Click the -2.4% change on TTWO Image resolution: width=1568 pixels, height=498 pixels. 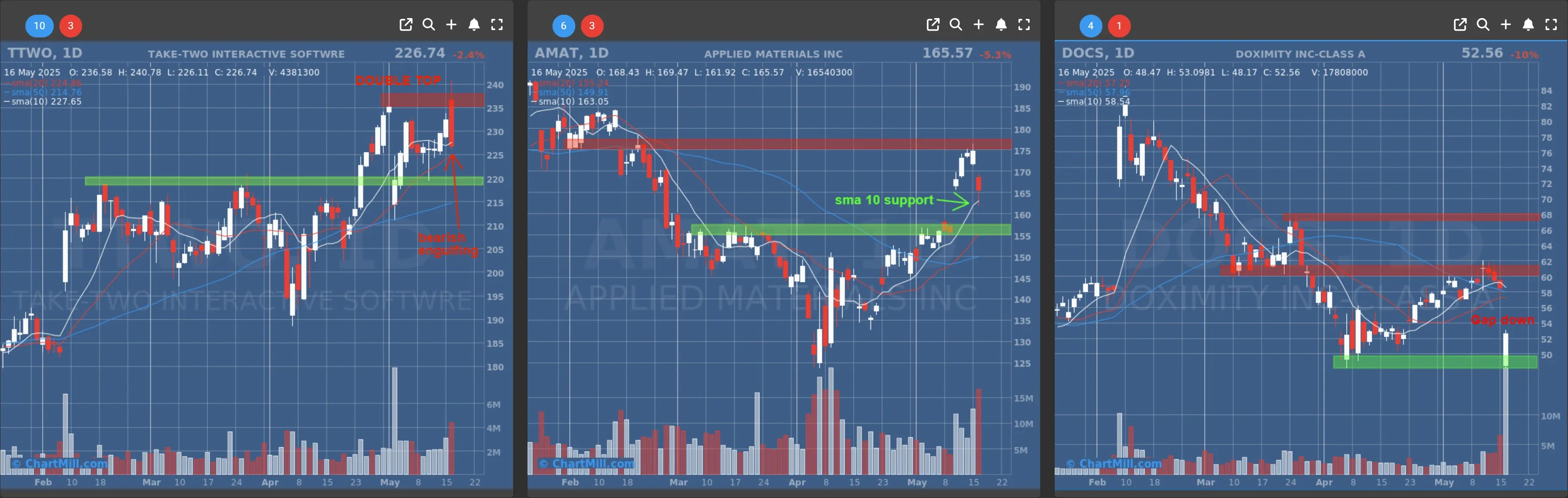click(469, 55)
